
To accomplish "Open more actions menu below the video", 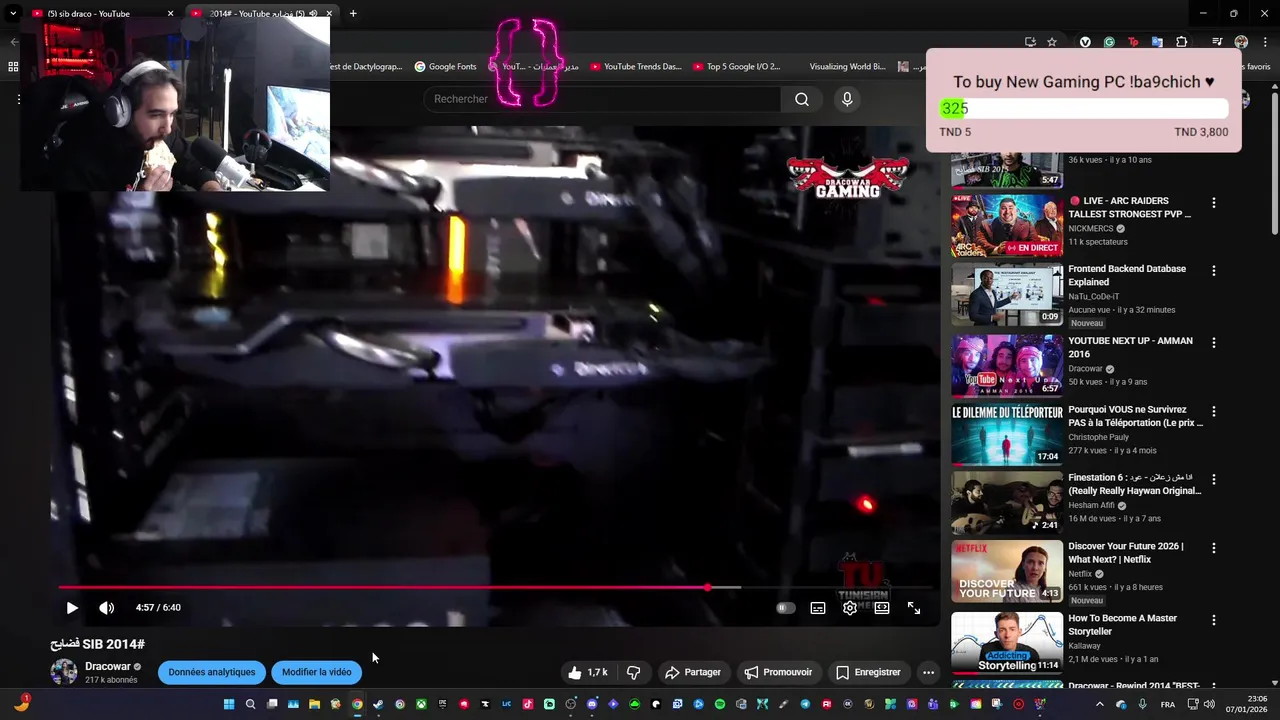I will (x=929, y=672).
